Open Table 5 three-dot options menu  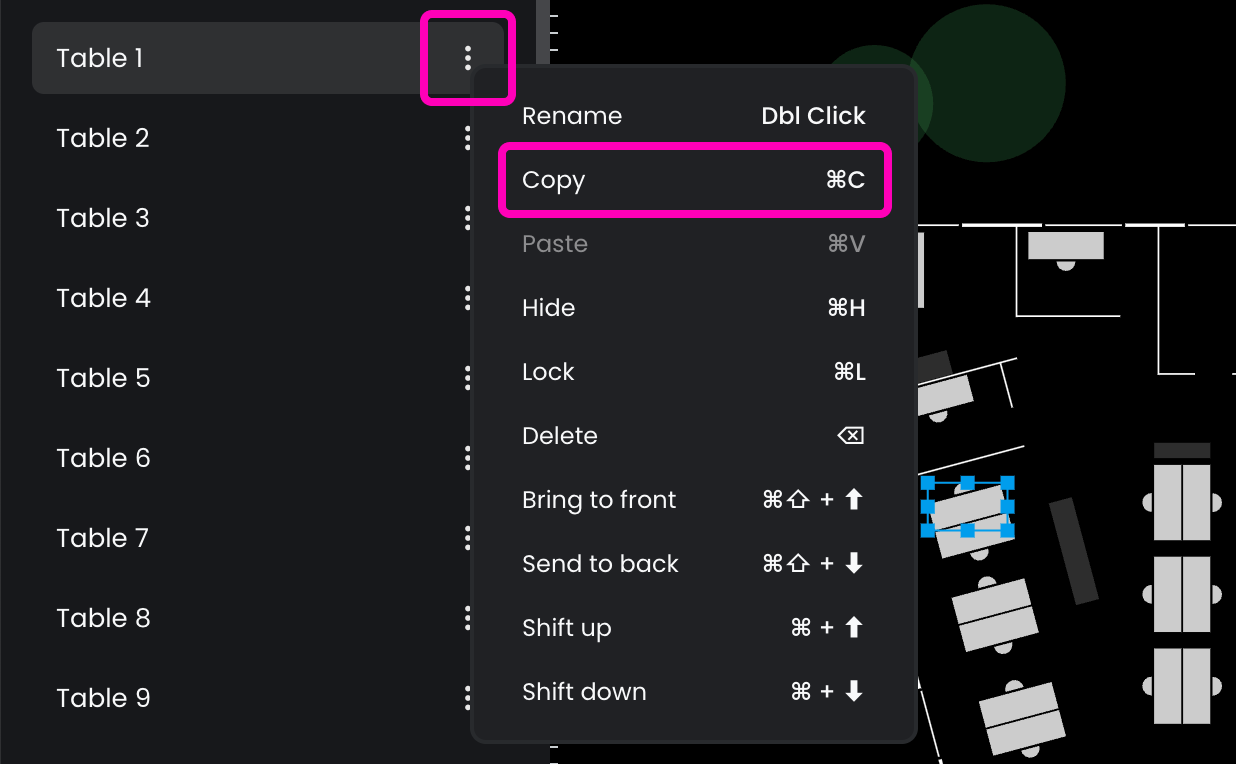[467, 378]
